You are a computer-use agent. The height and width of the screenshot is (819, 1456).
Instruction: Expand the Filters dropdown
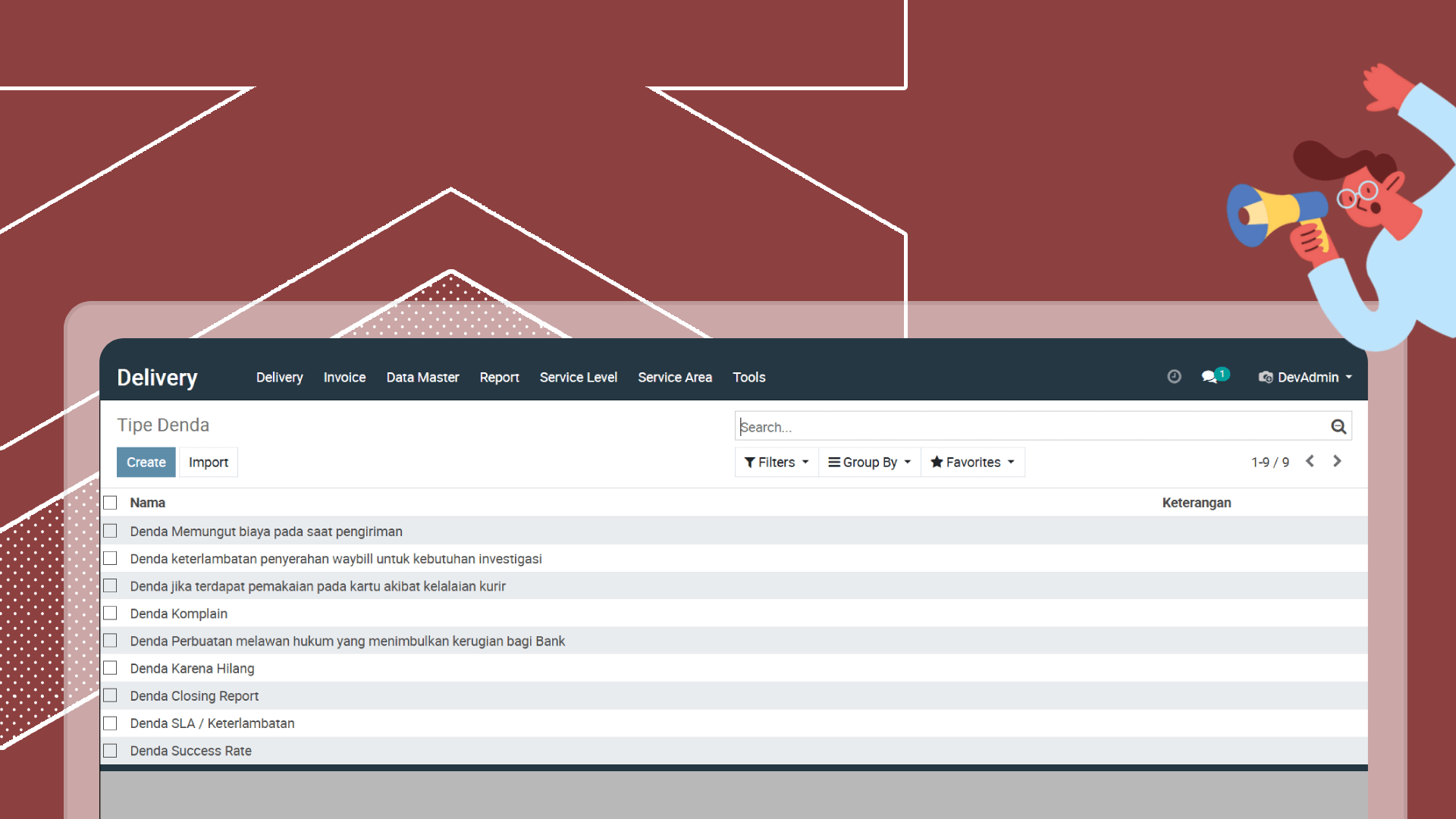point(777,462)
